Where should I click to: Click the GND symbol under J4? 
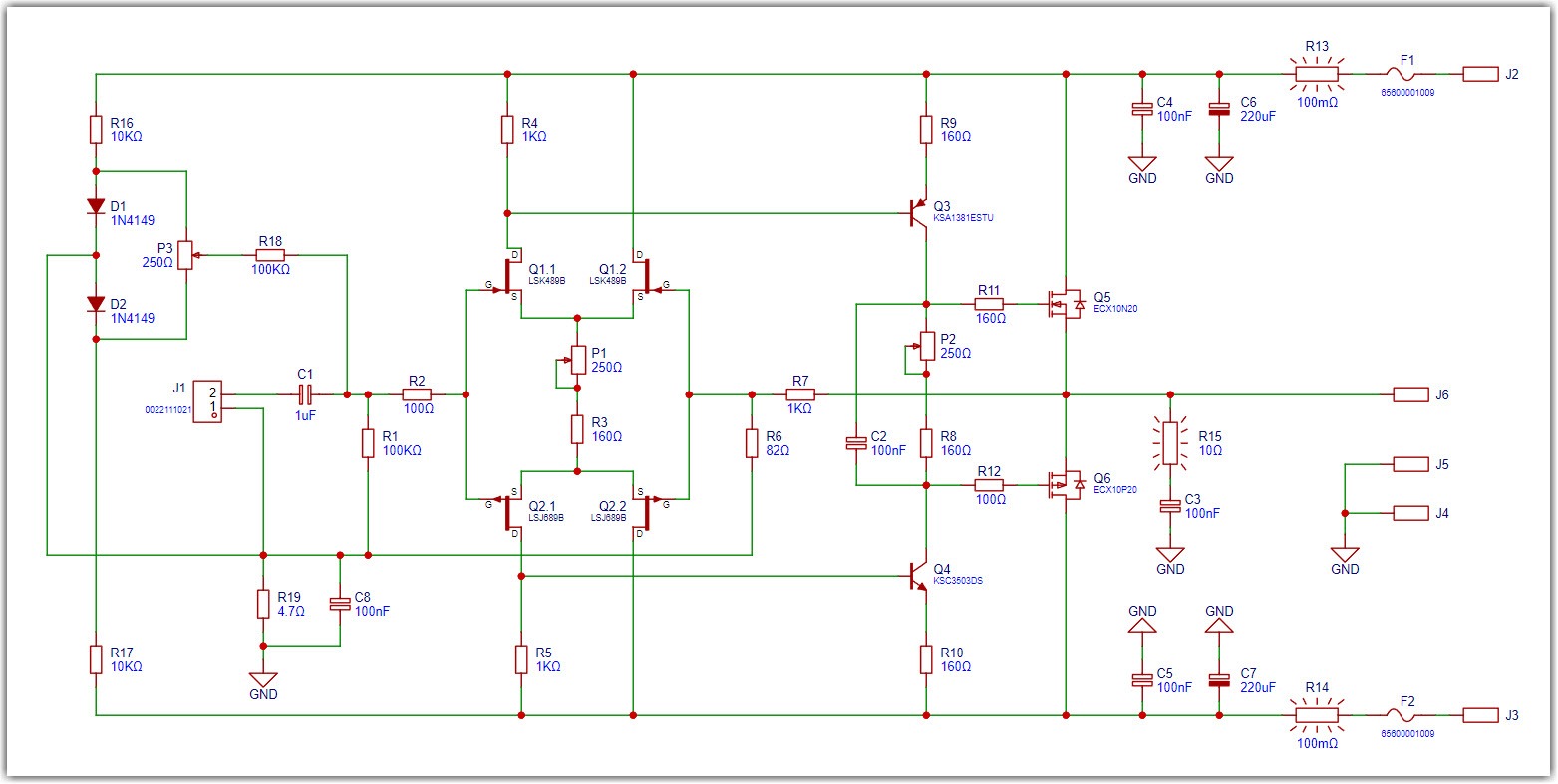(x=1345, y=555)
